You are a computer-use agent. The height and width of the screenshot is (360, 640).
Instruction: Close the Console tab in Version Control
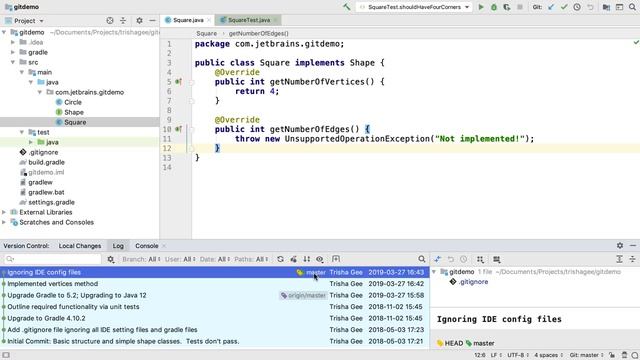(x=164, y=246)
